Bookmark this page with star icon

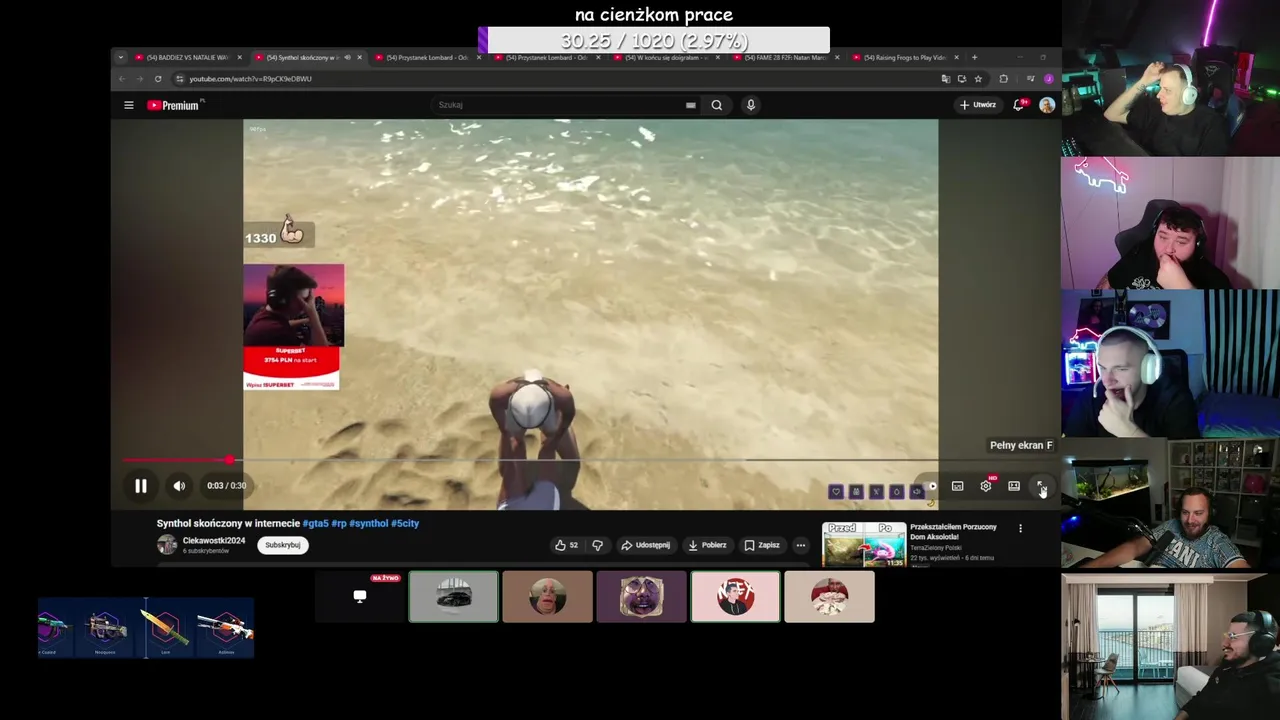point(978,79)
